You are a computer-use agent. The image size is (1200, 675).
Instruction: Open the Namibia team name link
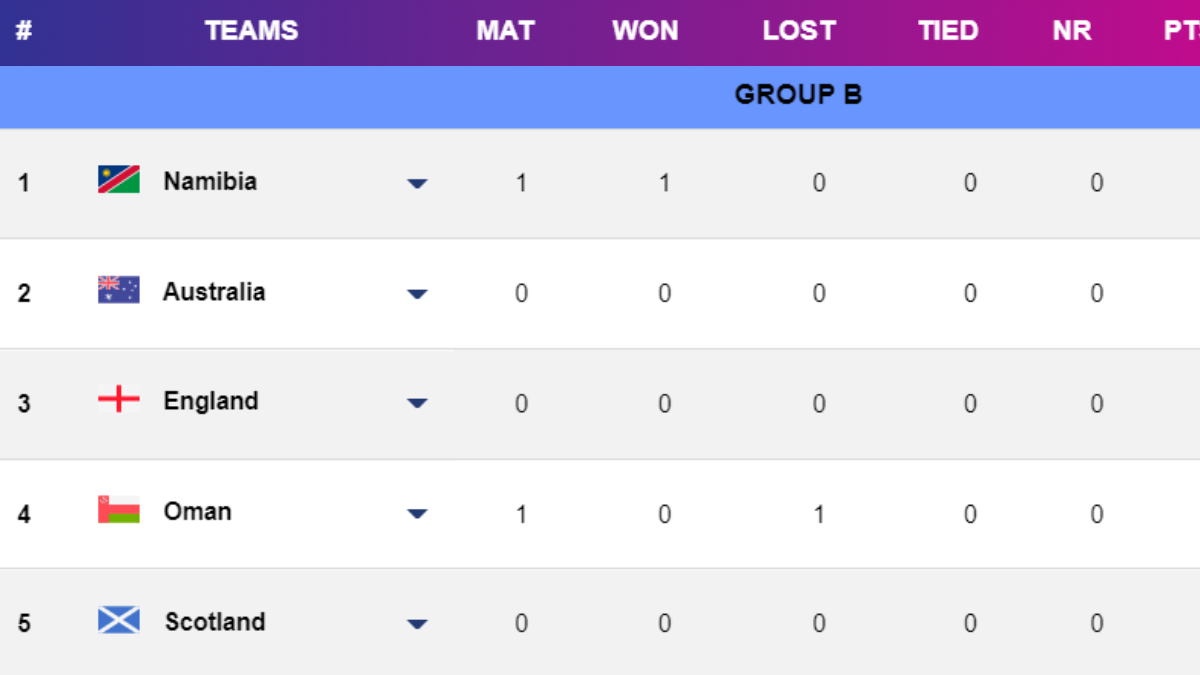[x=210, y=181]
